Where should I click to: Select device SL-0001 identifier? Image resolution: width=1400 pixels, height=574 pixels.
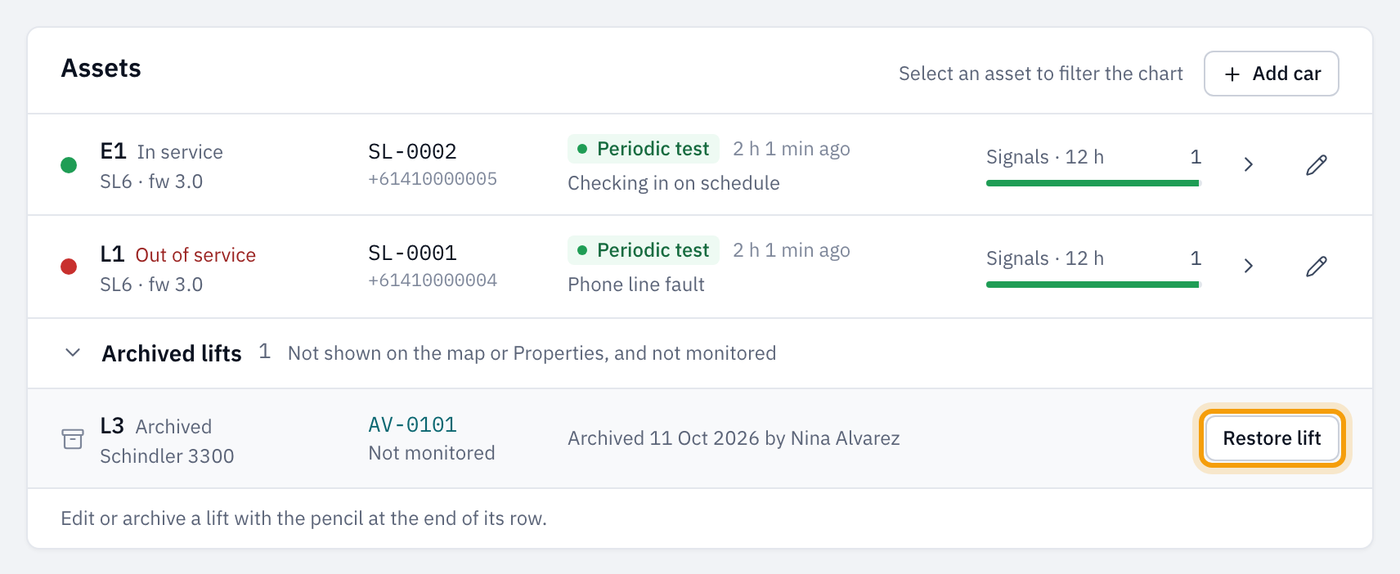click(x=412, y=253)
